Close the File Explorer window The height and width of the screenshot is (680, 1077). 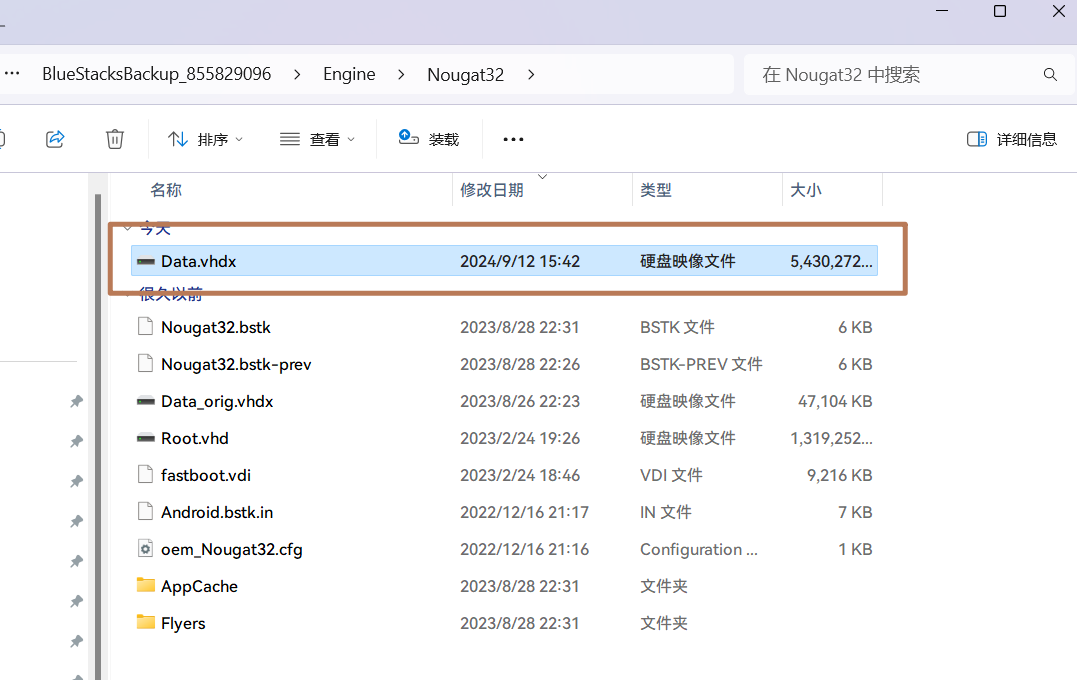click(1058, 11)
